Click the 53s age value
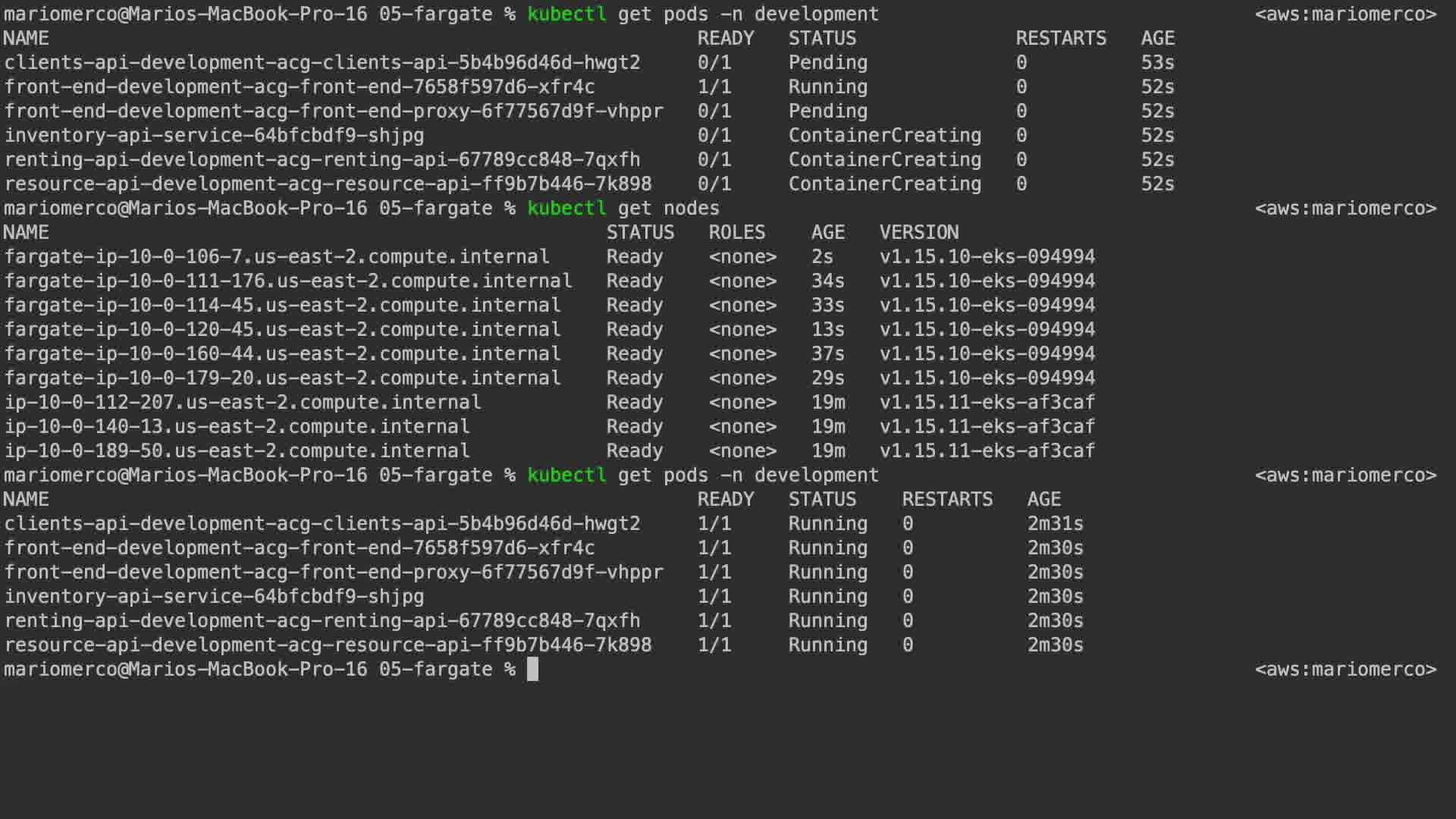Viewport: 1456px width, 819px height. point(1157,62)
